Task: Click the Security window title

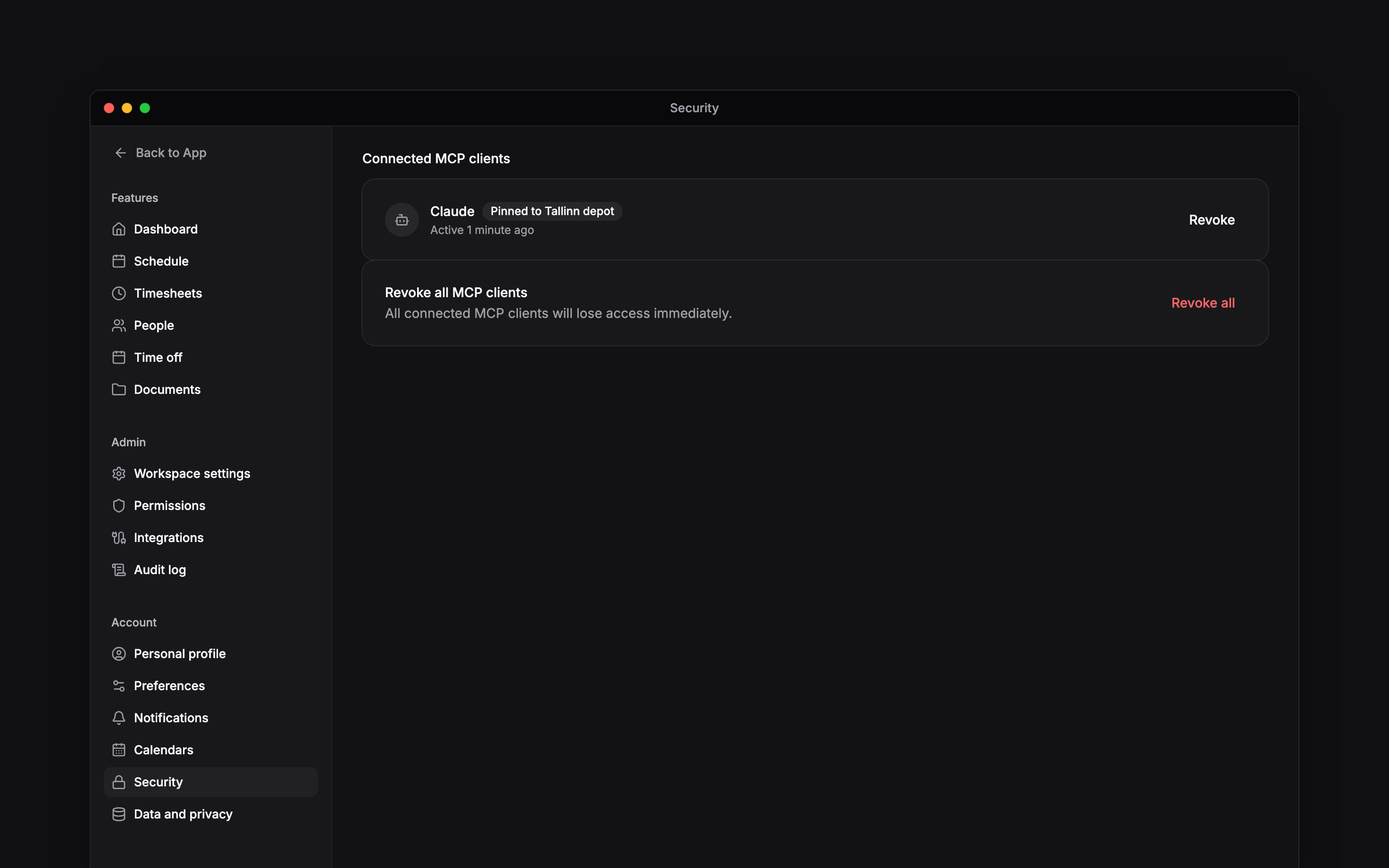Action: (x=694, y=108)
